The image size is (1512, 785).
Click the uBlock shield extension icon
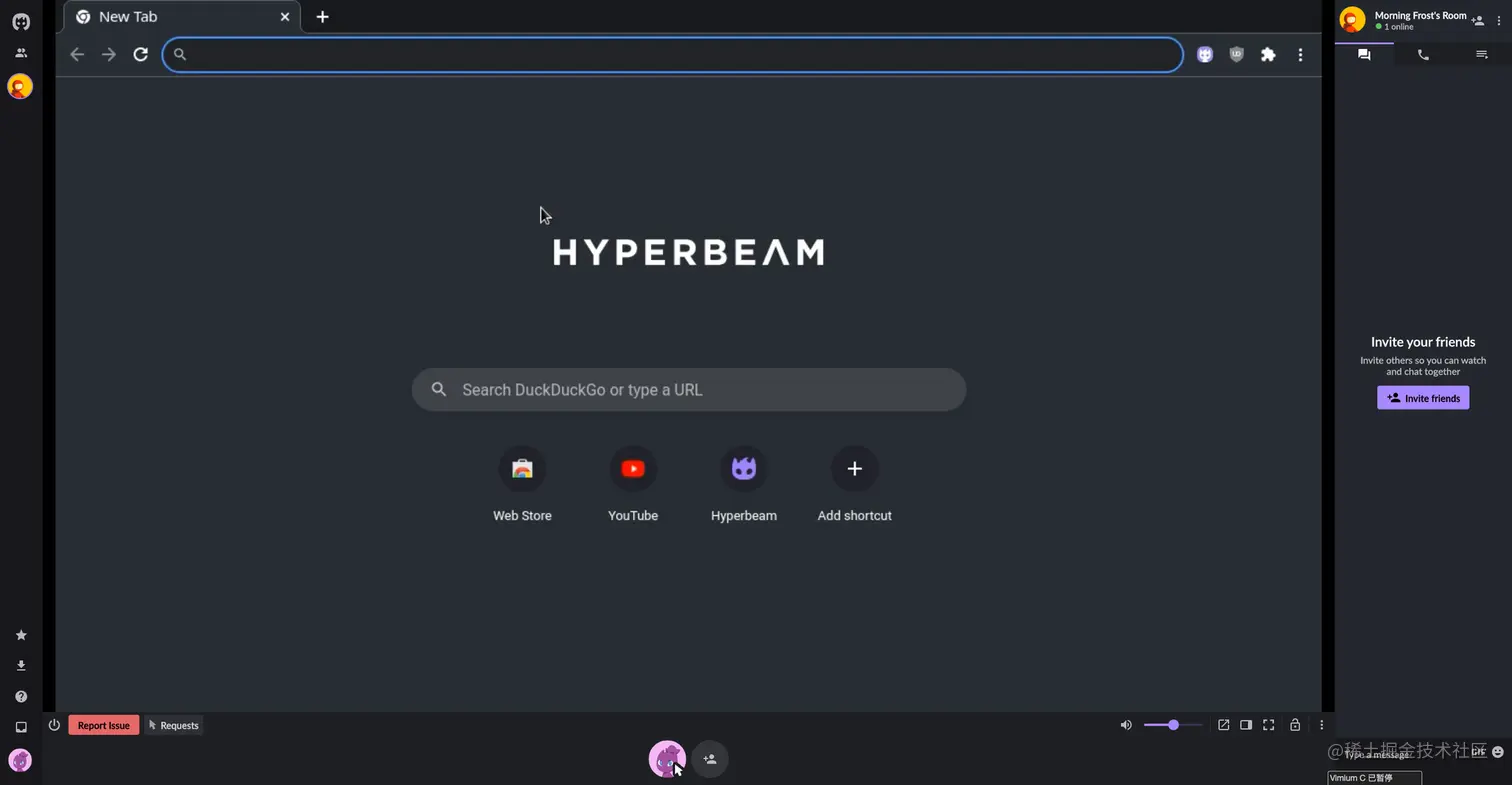pos(1237,55)
